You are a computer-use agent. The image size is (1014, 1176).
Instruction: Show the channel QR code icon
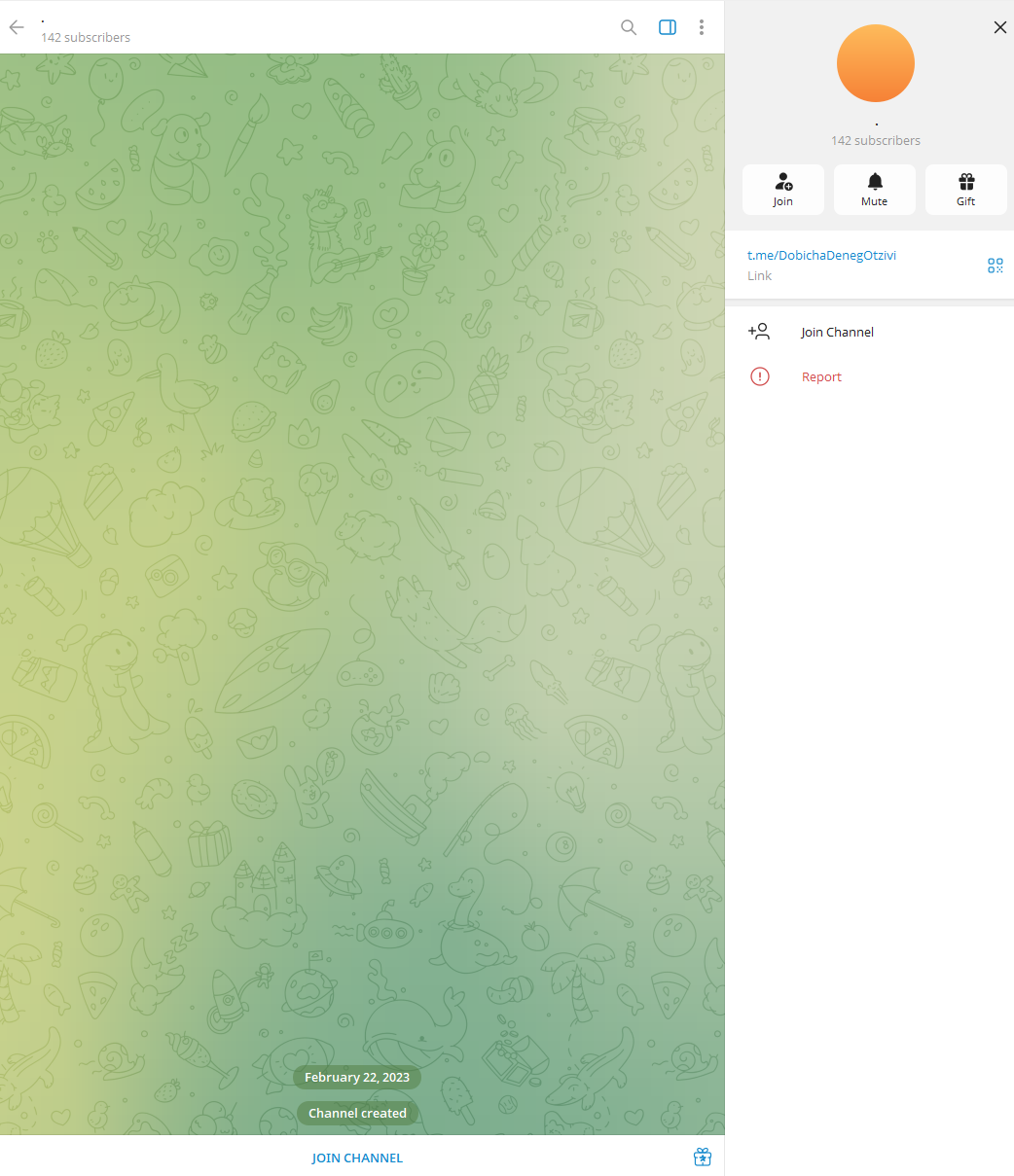click(x=996, y=266)
